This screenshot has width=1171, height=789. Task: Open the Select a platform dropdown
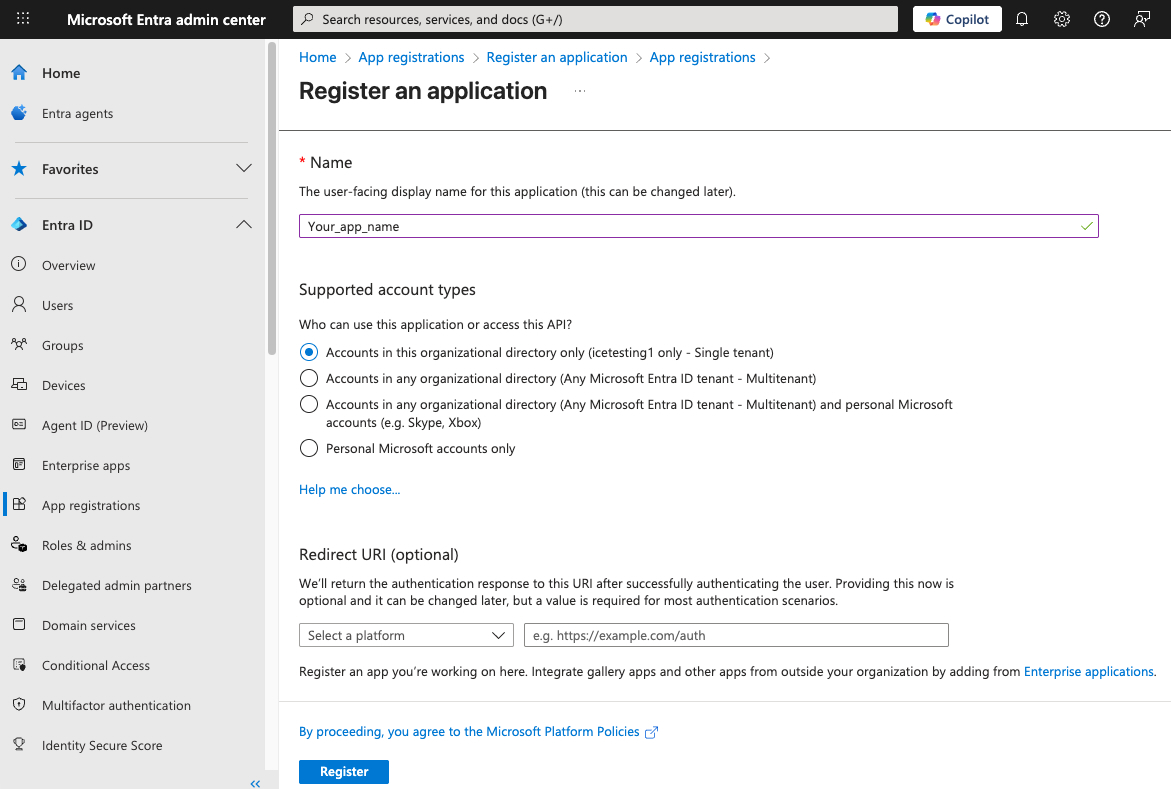(406, 635)
